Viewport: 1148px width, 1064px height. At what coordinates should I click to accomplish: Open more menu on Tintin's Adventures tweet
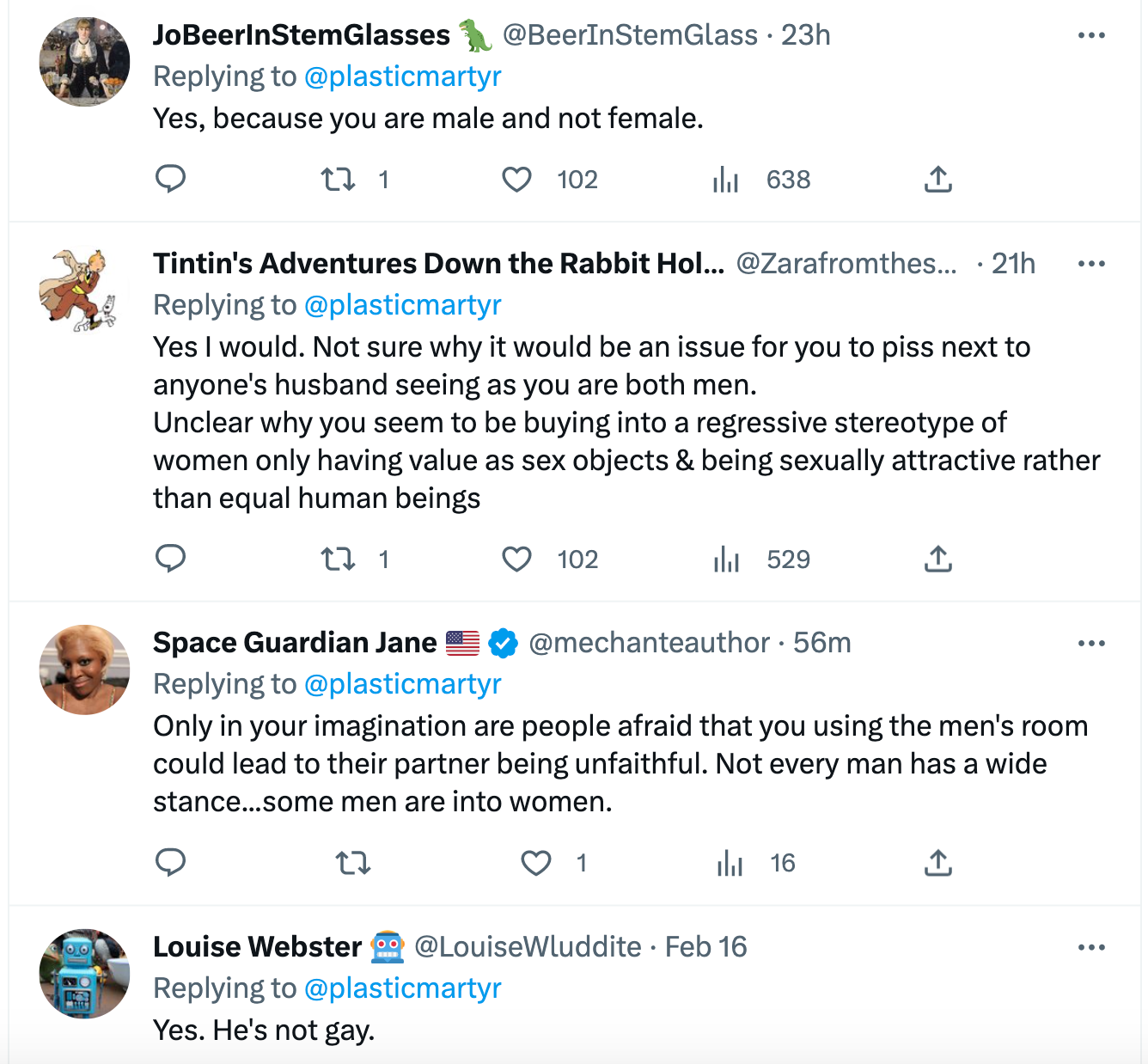point(1091,264)
